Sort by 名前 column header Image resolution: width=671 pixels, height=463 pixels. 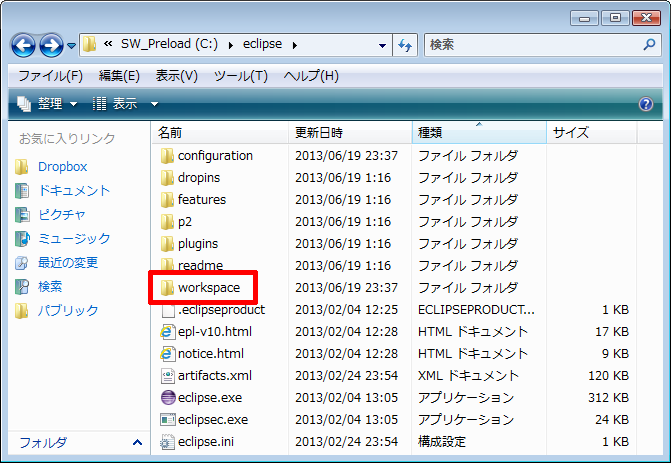(x=220, y=133)
